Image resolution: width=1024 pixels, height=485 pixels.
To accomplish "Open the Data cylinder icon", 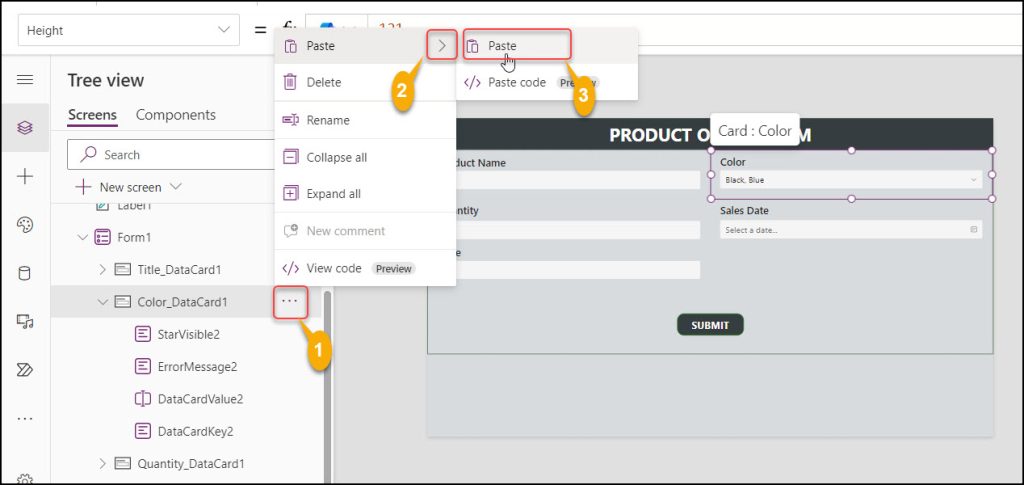I will coord(25,273).
